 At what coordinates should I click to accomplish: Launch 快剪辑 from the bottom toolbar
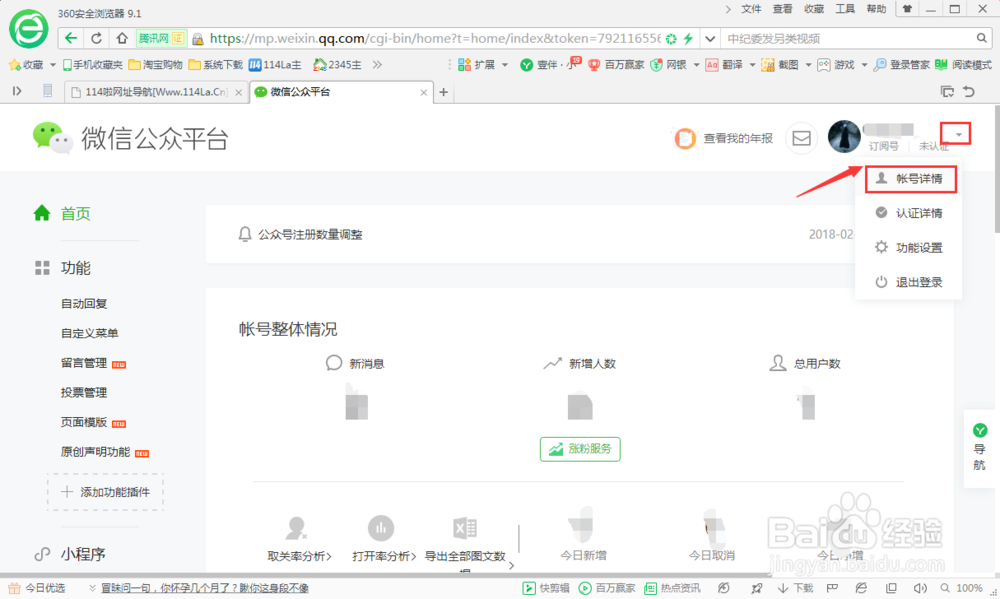(545, 588)
